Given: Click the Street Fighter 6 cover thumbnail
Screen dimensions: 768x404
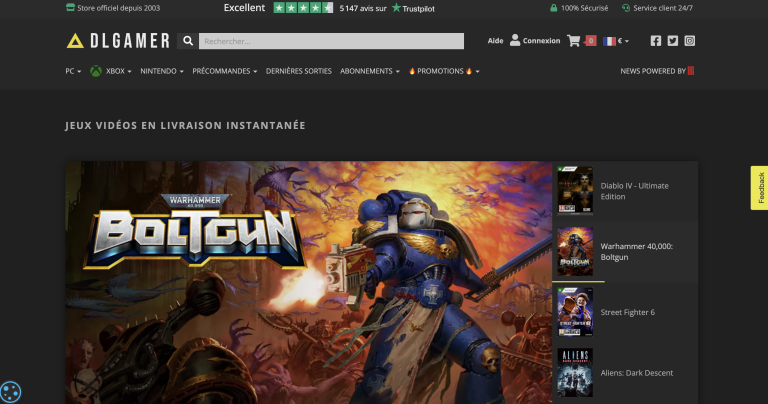Looking at the screenshot, I should (575, 312).
